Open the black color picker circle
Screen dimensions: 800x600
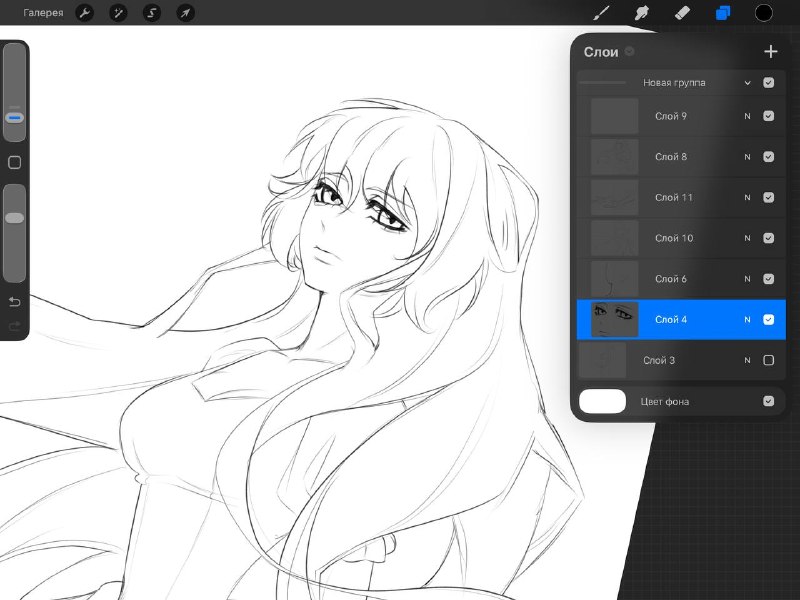[x=763, y=13]
